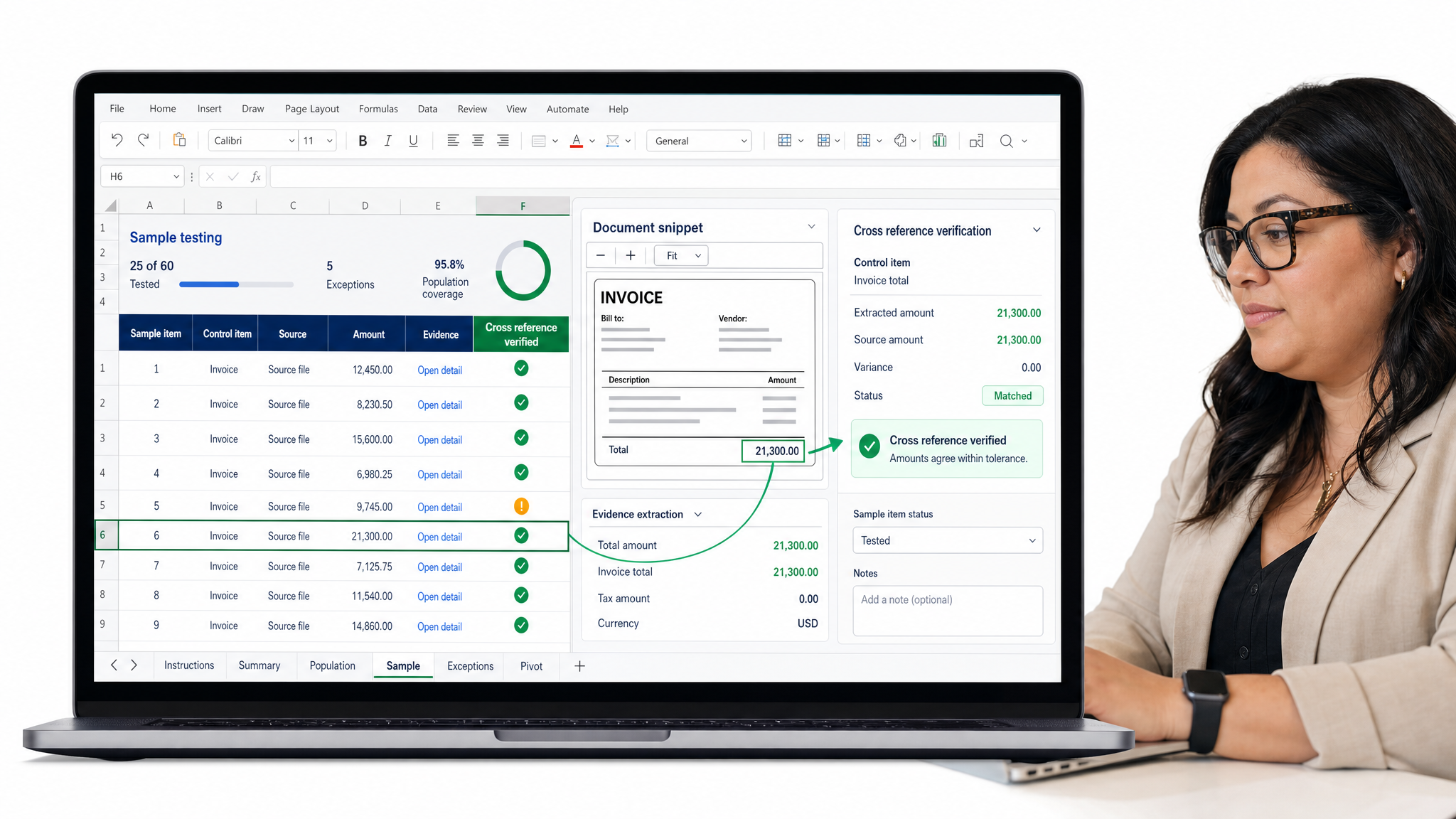Click the fx insert function icon
This screenshot has height=819, width=1456.
point(255,176)
